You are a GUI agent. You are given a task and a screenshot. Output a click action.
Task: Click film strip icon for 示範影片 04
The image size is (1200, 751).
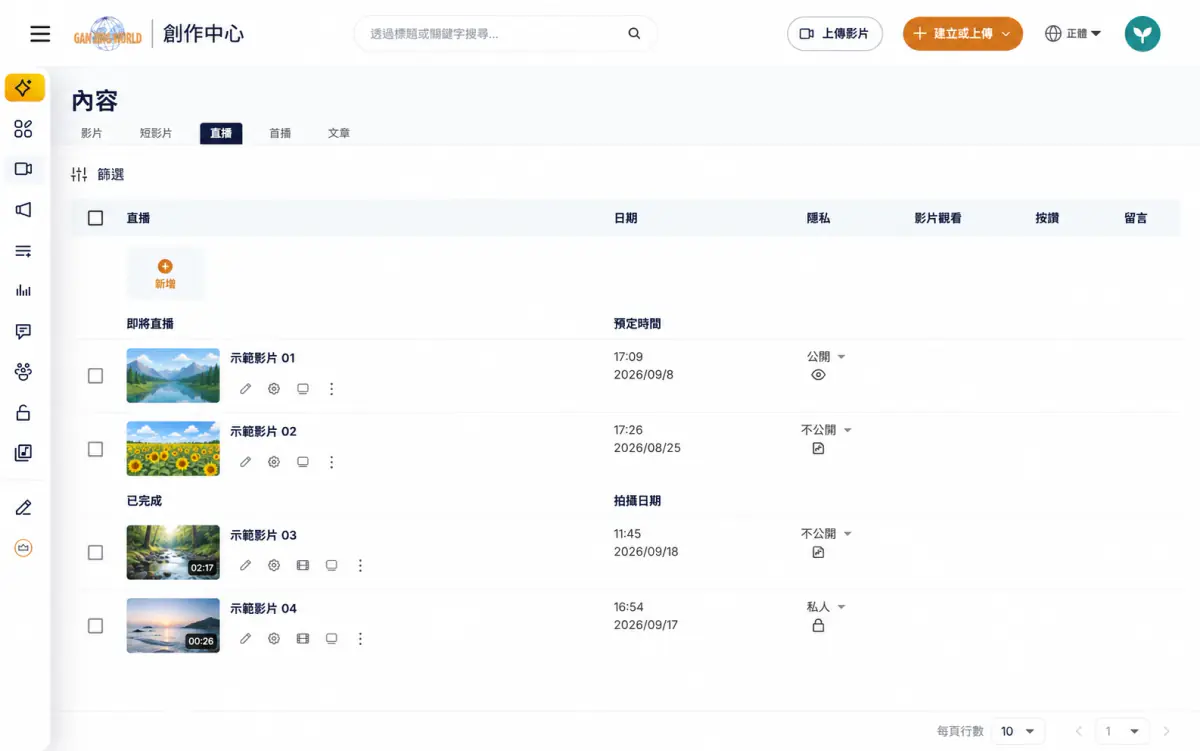pyautogui.click(x=303, y=638)
